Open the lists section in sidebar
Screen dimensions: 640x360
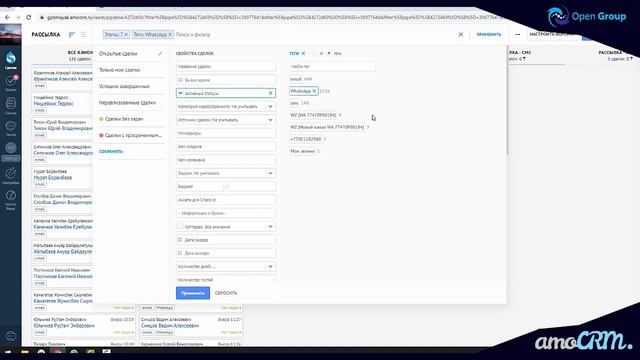click(x=11, y=106)
